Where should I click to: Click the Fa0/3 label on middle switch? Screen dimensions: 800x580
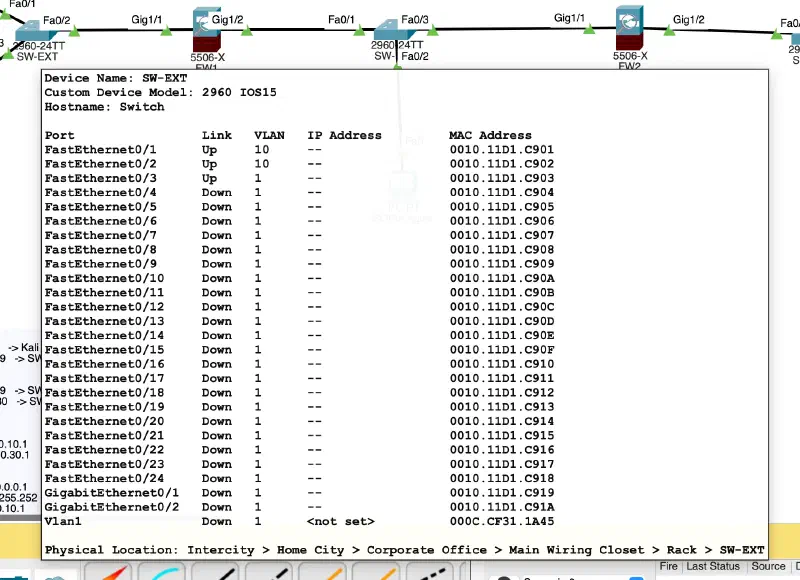[x=415, y=19]
